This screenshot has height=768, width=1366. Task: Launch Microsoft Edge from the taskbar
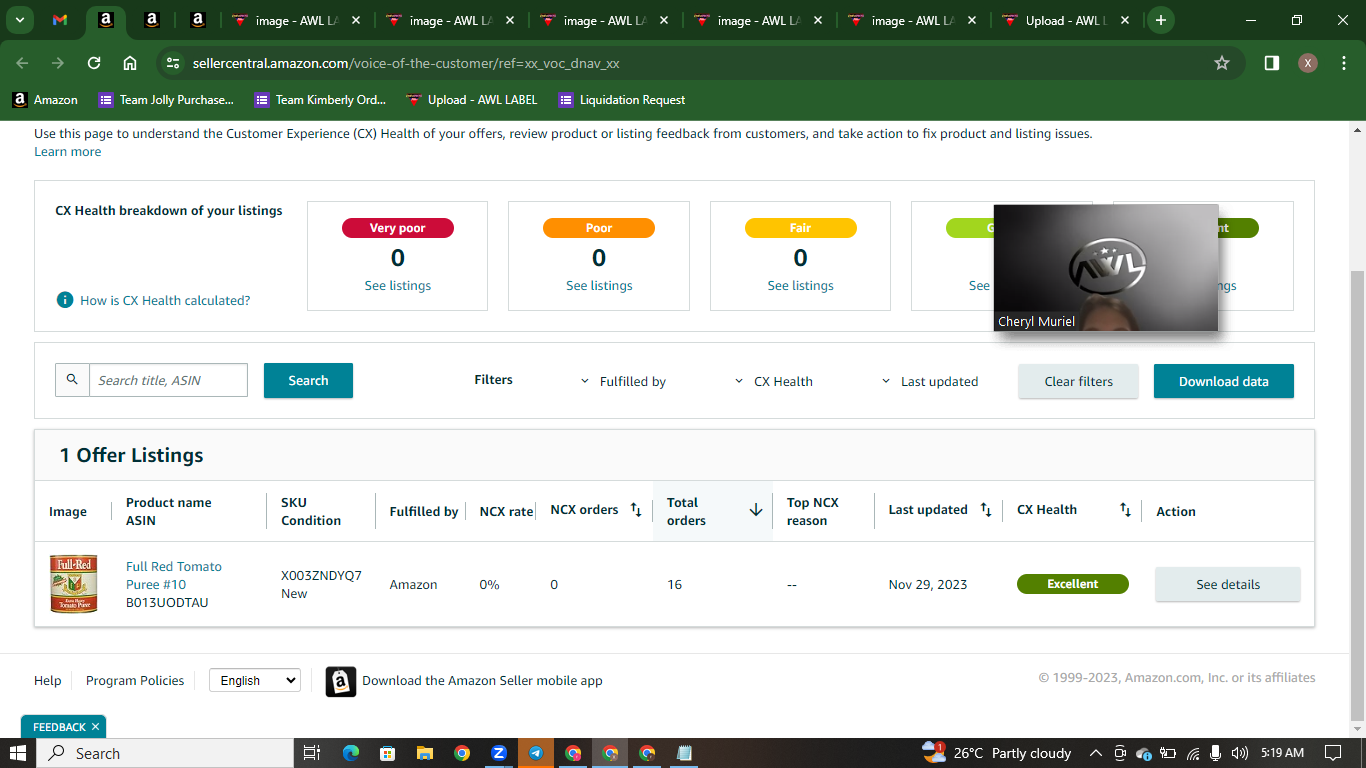pos(350,753)
